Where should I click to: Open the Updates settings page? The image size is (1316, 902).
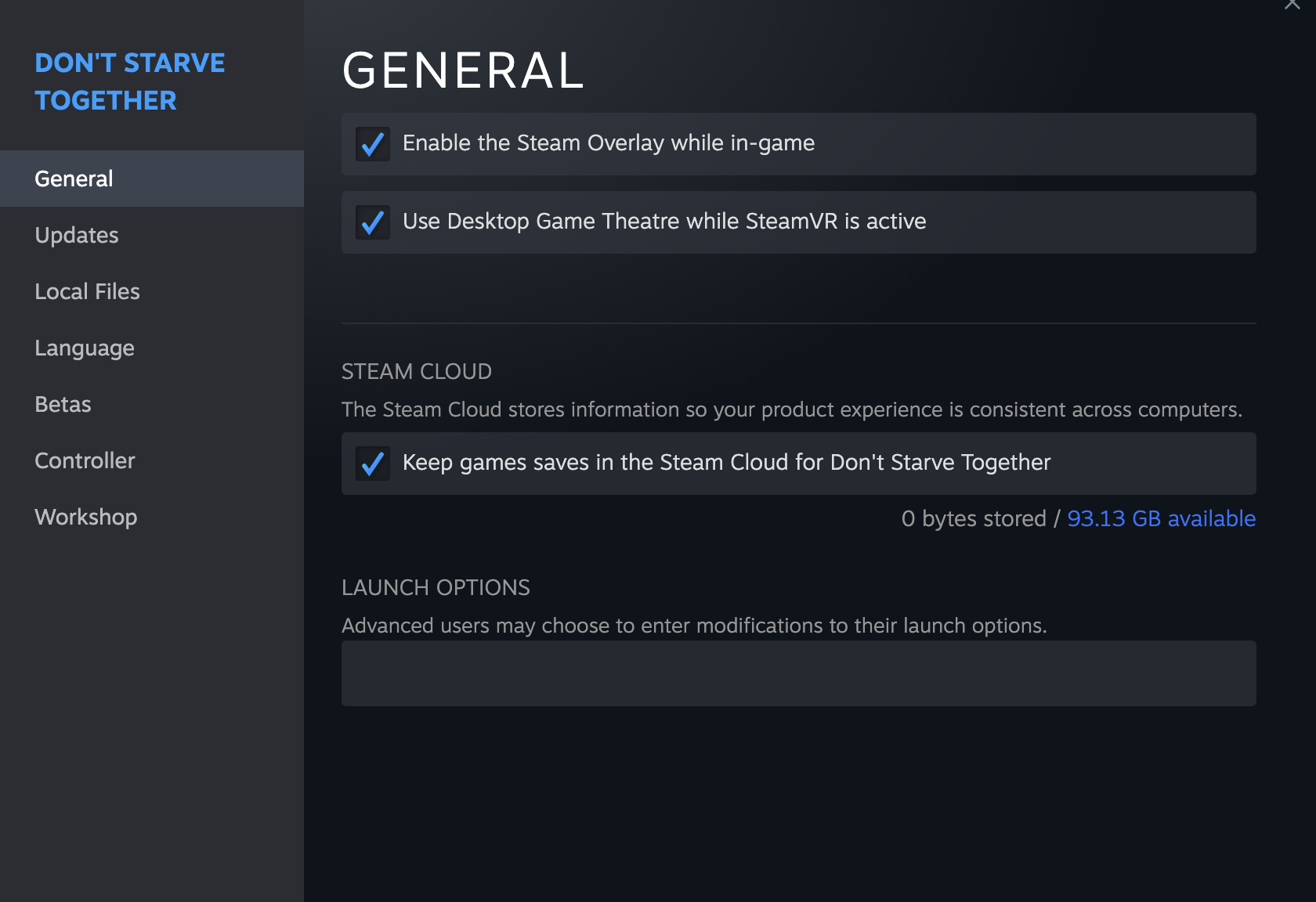(x=77, y=235)
